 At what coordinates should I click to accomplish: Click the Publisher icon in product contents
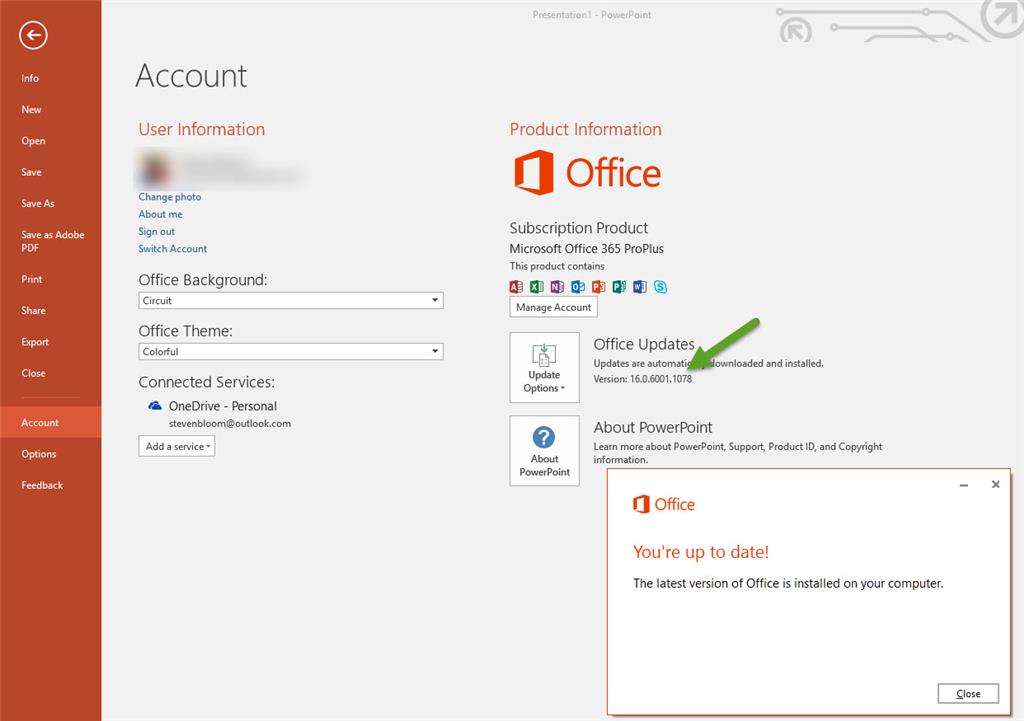[x=619, y=287]
